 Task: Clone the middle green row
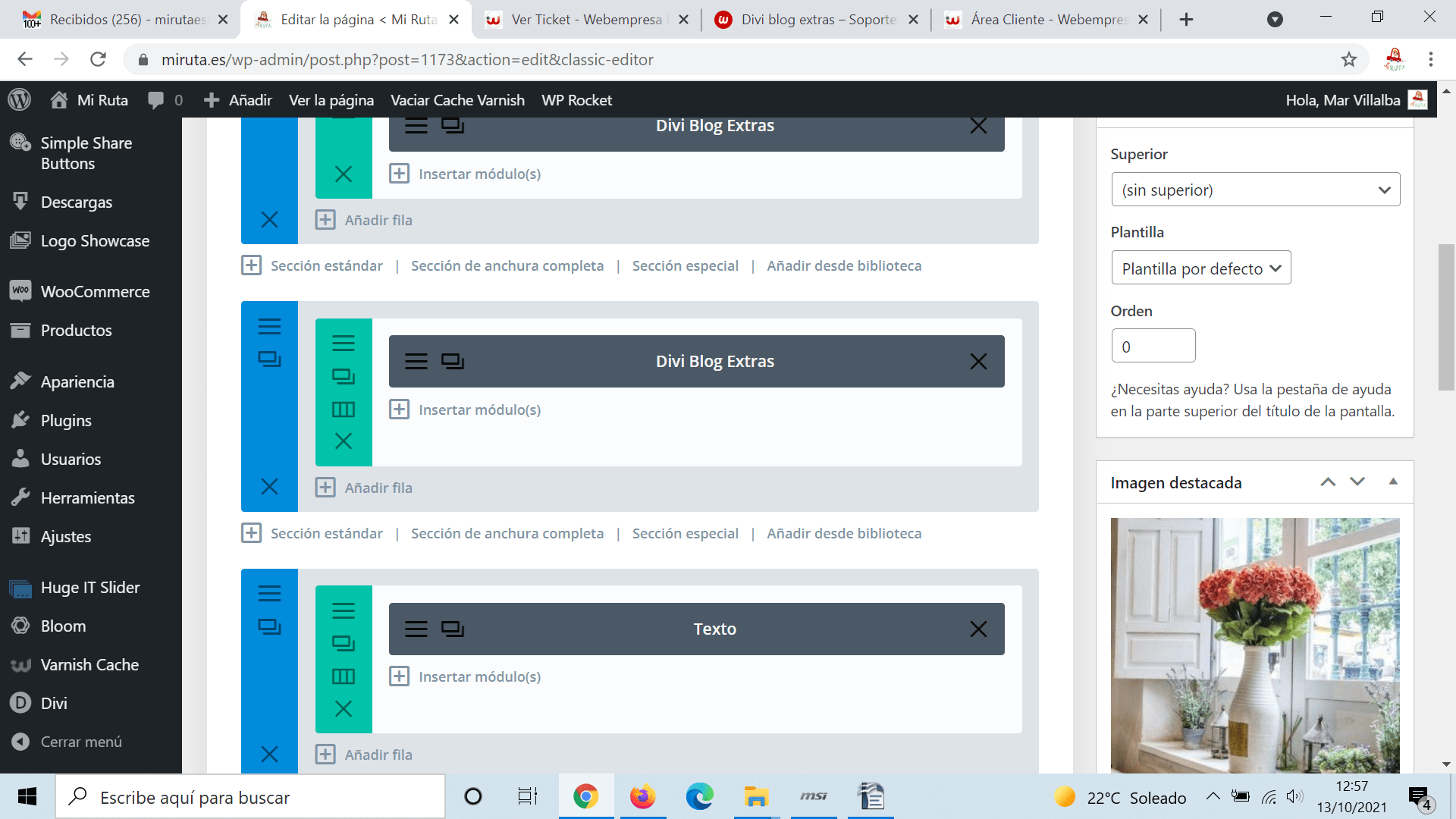click(344, 377)
